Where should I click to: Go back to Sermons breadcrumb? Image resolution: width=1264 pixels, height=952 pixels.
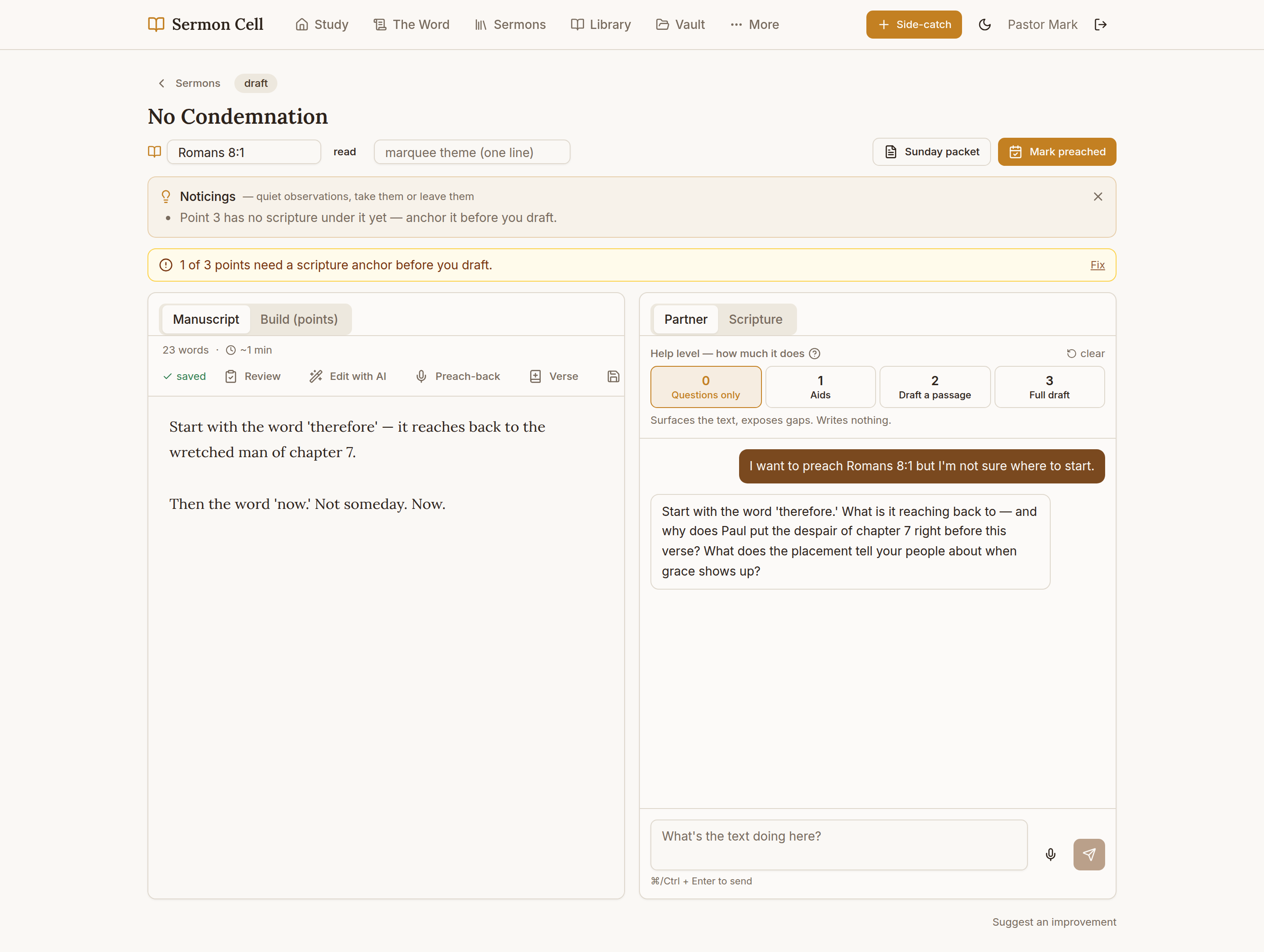click(189, 83)
